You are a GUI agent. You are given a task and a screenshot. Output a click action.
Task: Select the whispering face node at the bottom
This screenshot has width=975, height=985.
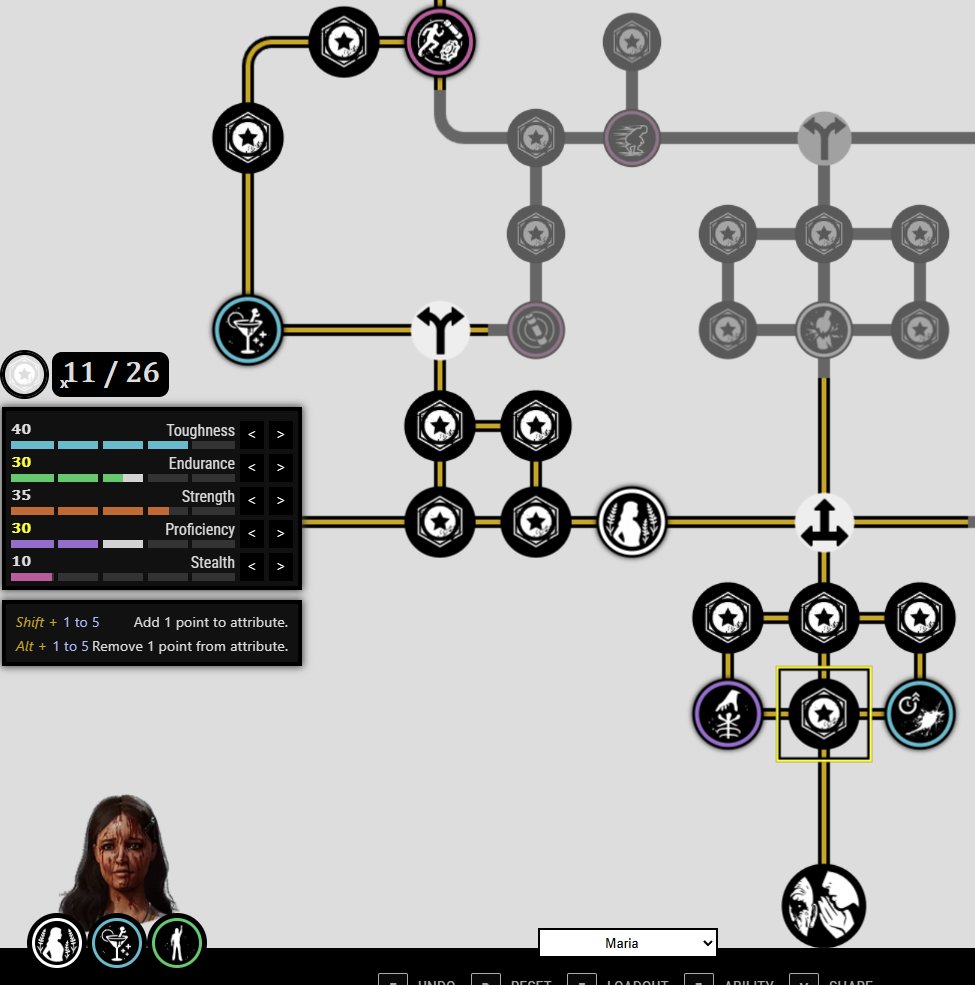[823, 905]
